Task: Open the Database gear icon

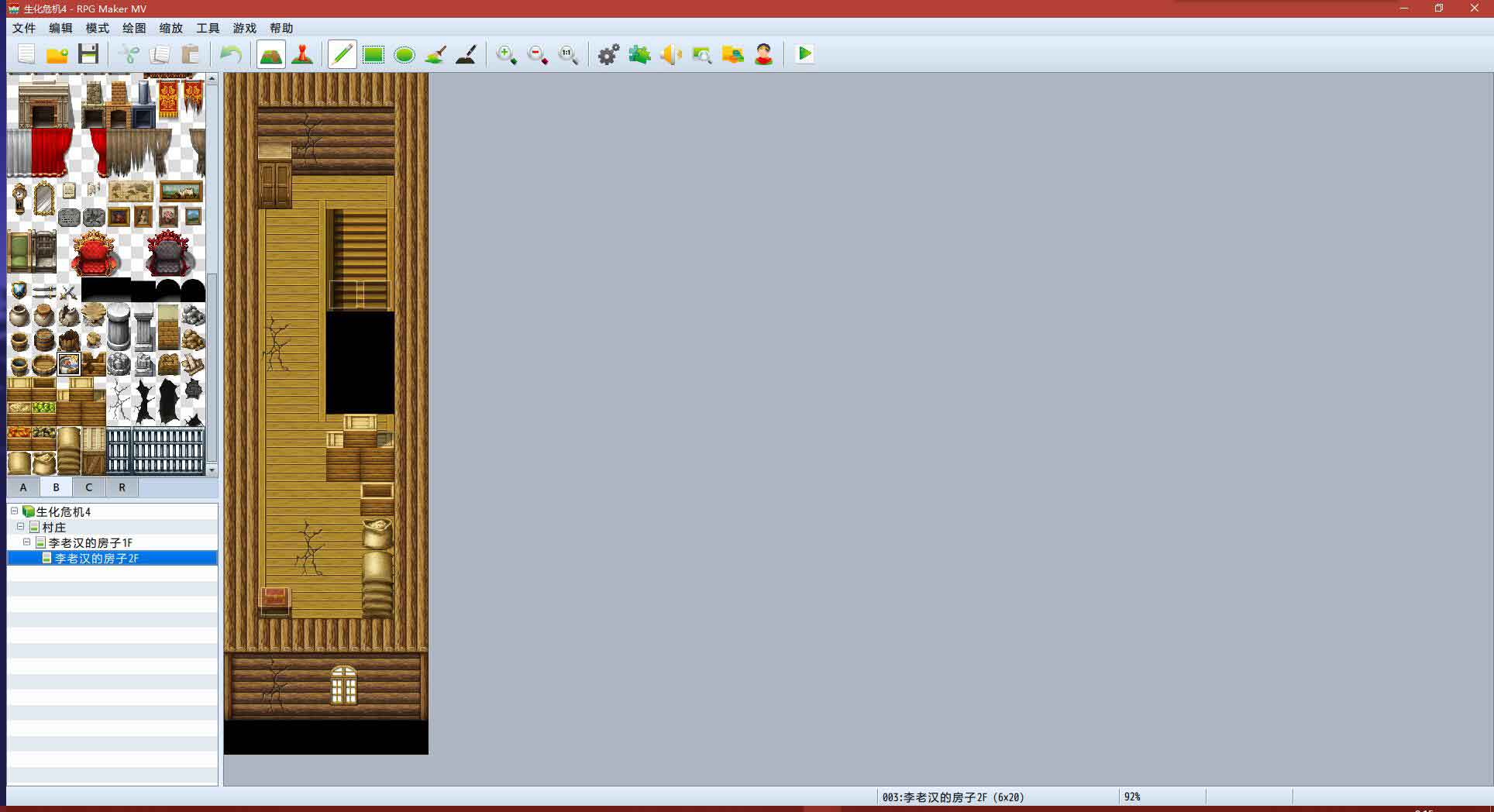Action: click(608, 54)
